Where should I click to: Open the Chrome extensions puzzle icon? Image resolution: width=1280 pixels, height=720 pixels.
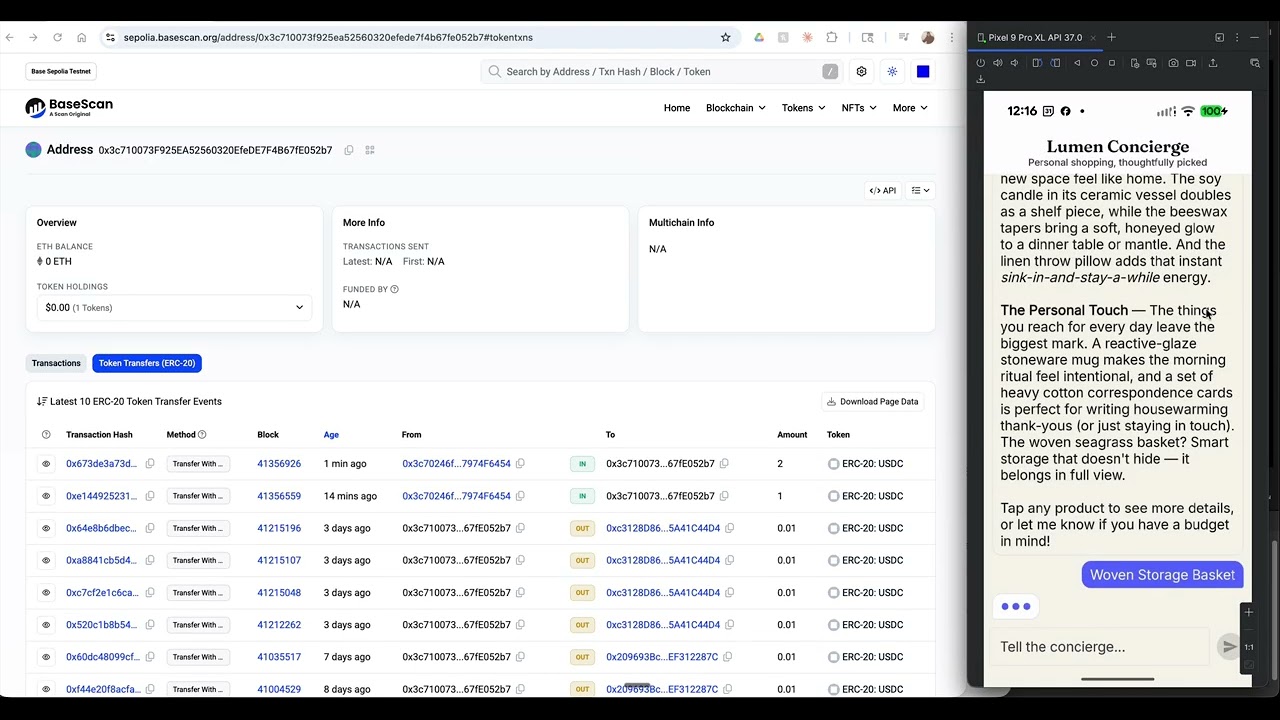(831, 37)
